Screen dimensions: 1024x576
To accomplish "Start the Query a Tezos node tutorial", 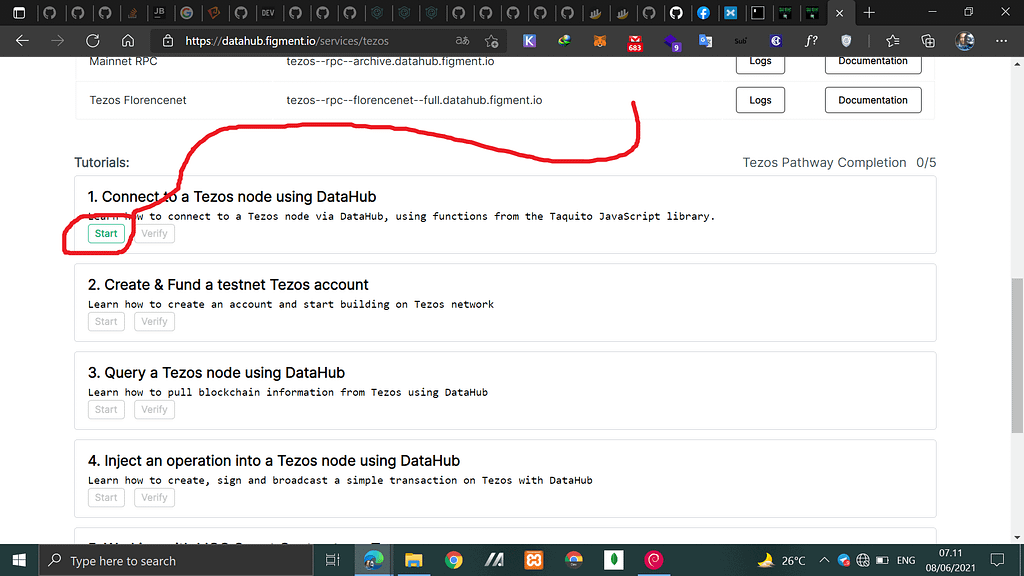I will (x=106, y=409).
